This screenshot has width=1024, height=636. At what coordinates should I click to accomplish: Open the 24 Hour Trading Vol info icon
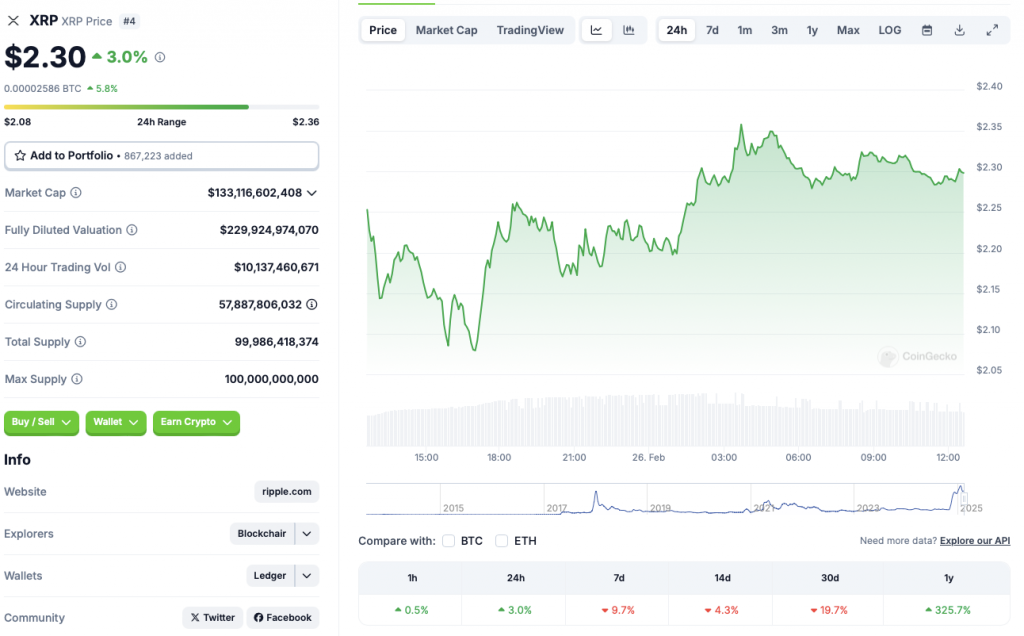tap(121, 267)
